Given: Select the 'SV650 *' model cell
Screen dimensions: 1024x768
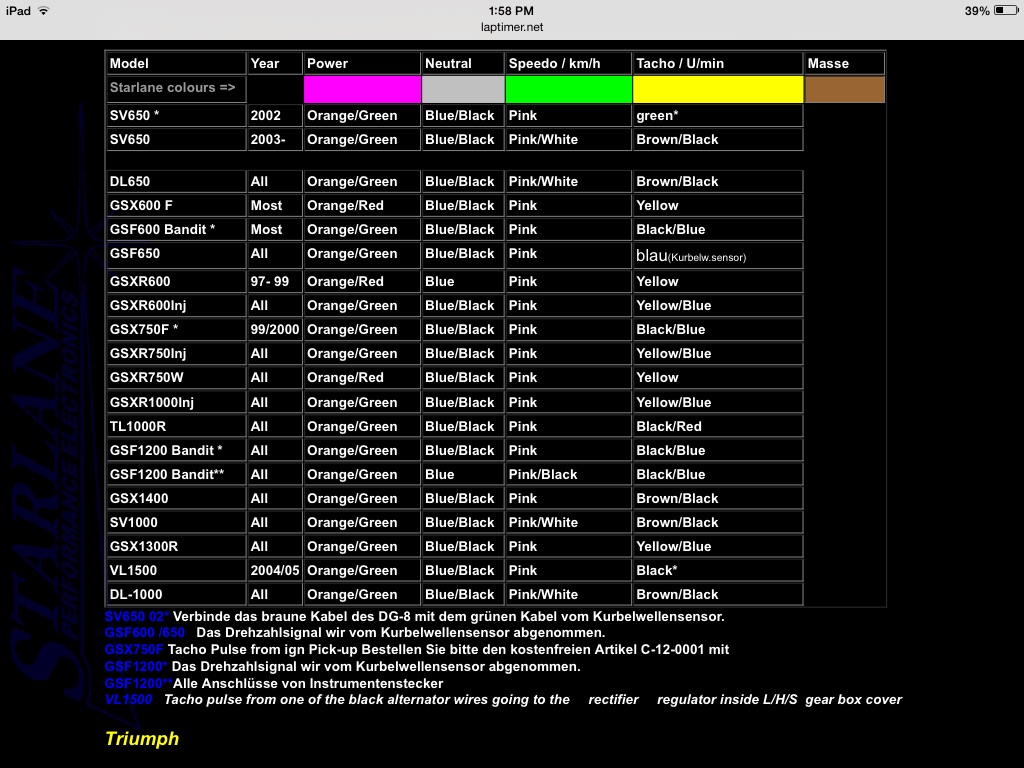Looking at the screenshot, I should pos(176,116).
